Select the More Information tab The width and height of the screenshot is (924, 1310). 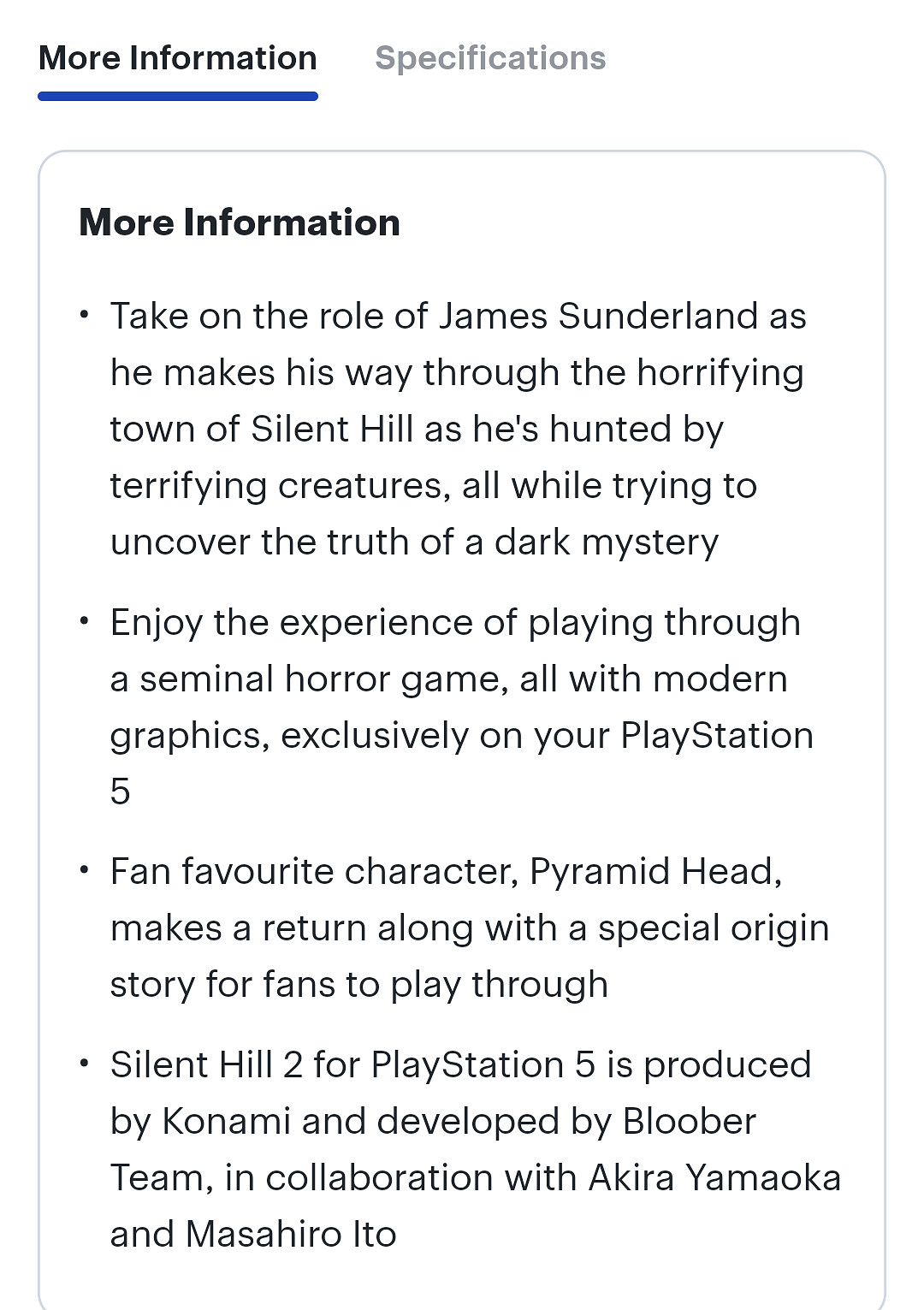point(178,58)
